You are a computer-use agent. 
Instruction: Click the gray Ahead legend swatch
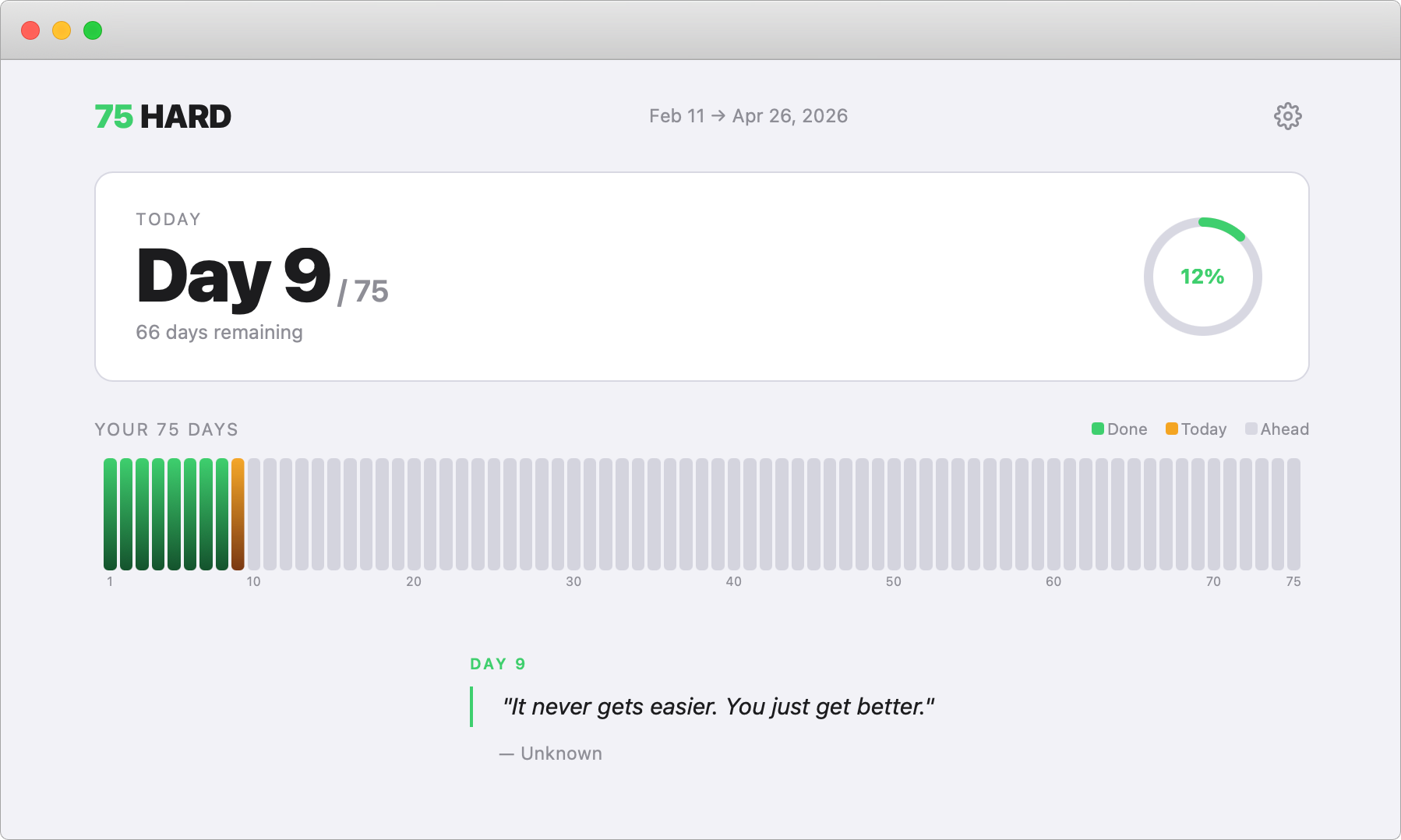click(1251, 429)
